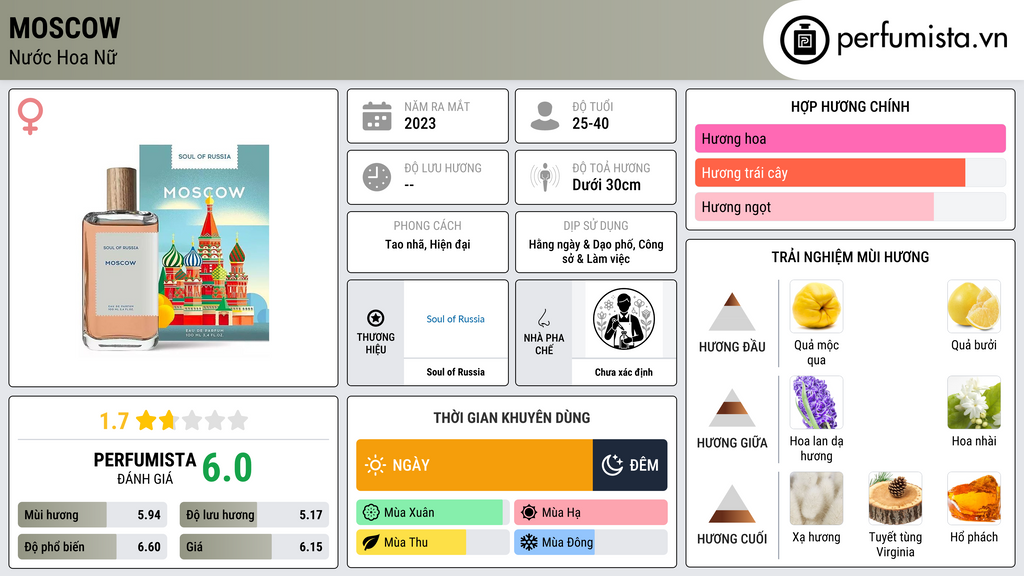The height and width of the screenshot is (576, 1024).
Task: Click the perfumista.vn perfume bottle logo icon
Action: click(x=804, y=40)
